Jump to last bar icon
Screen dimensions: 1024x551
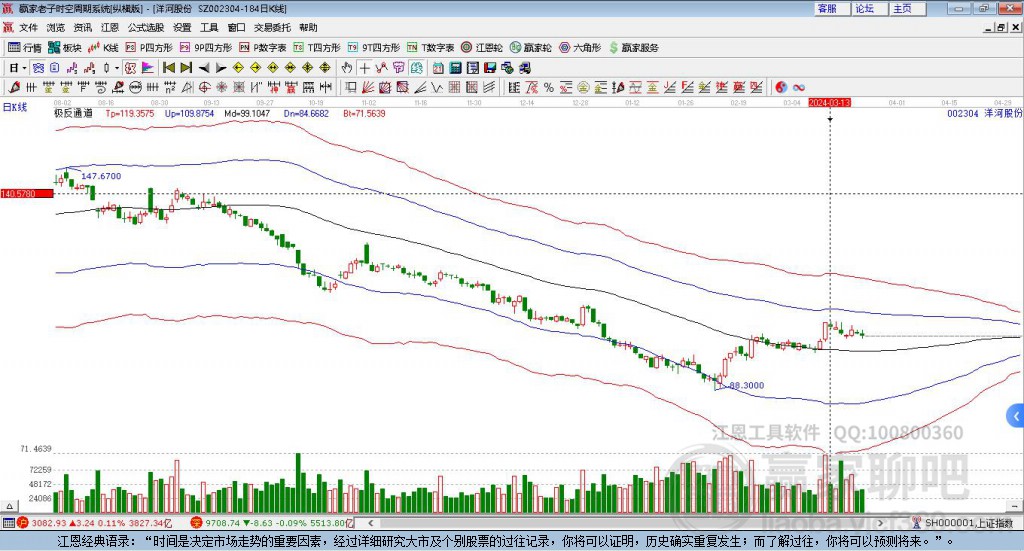pos(186,68)
